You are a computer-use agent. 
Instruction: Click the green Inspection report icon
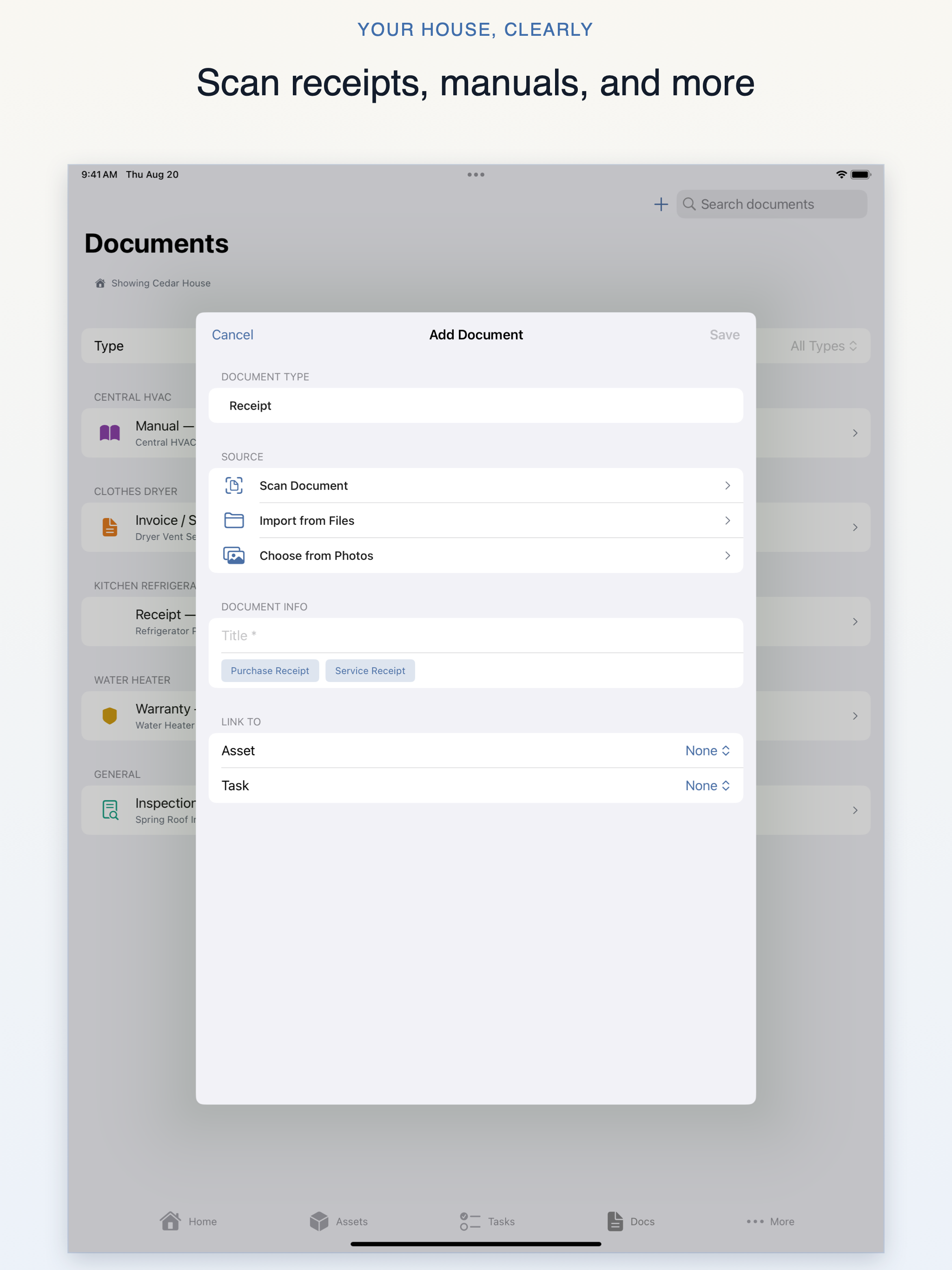click(110, 810)
